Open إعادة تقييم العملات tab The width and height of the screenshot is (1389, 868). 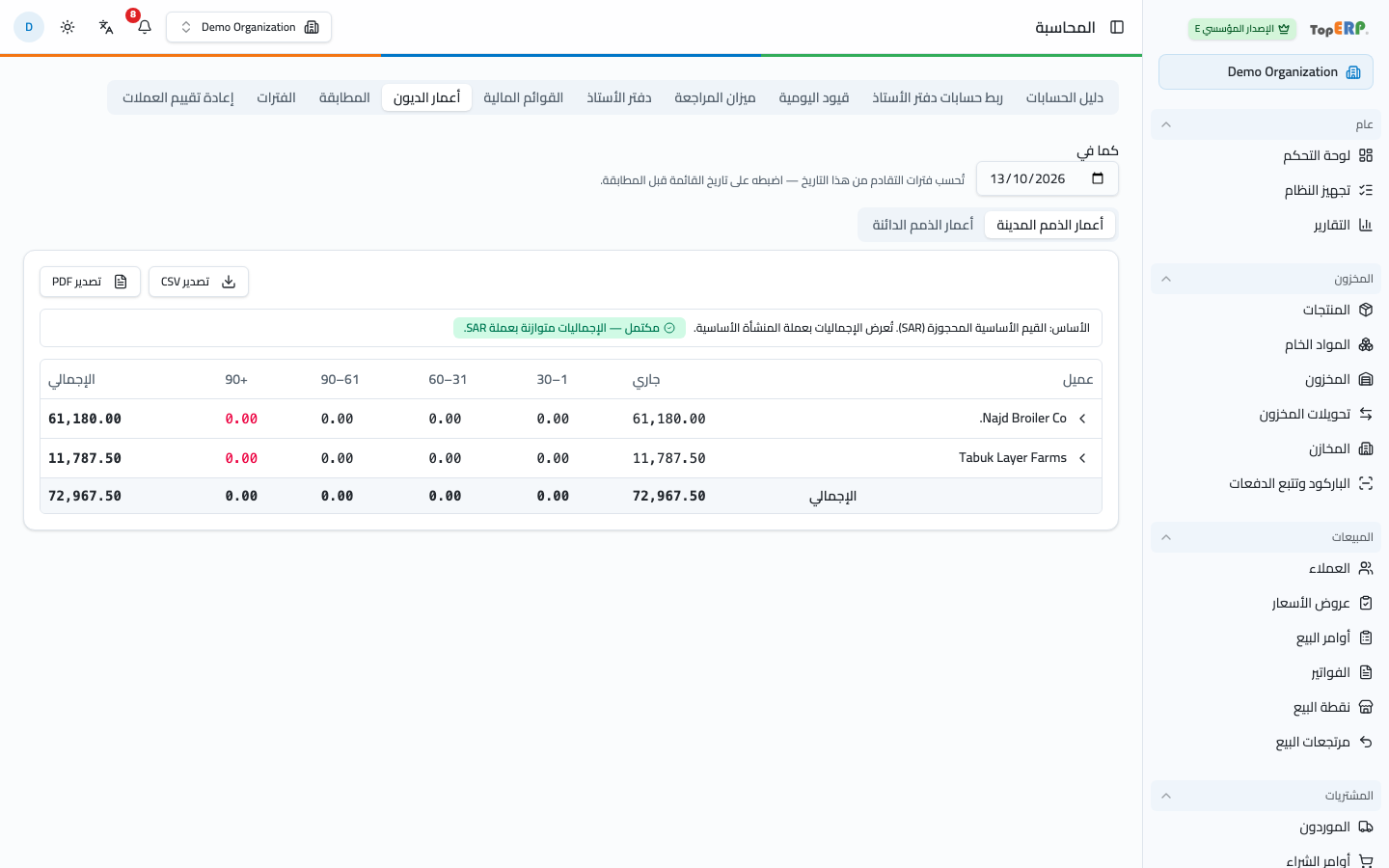pyautogui.click(x=178, y=97)
